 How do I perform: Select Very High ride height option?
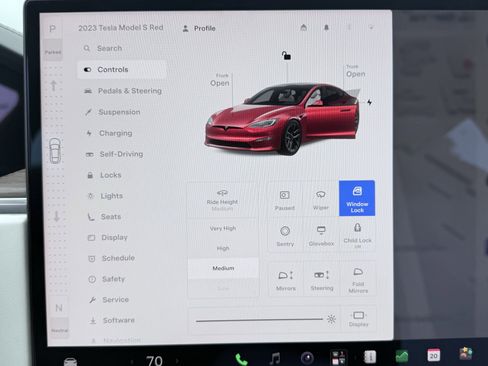223,228
